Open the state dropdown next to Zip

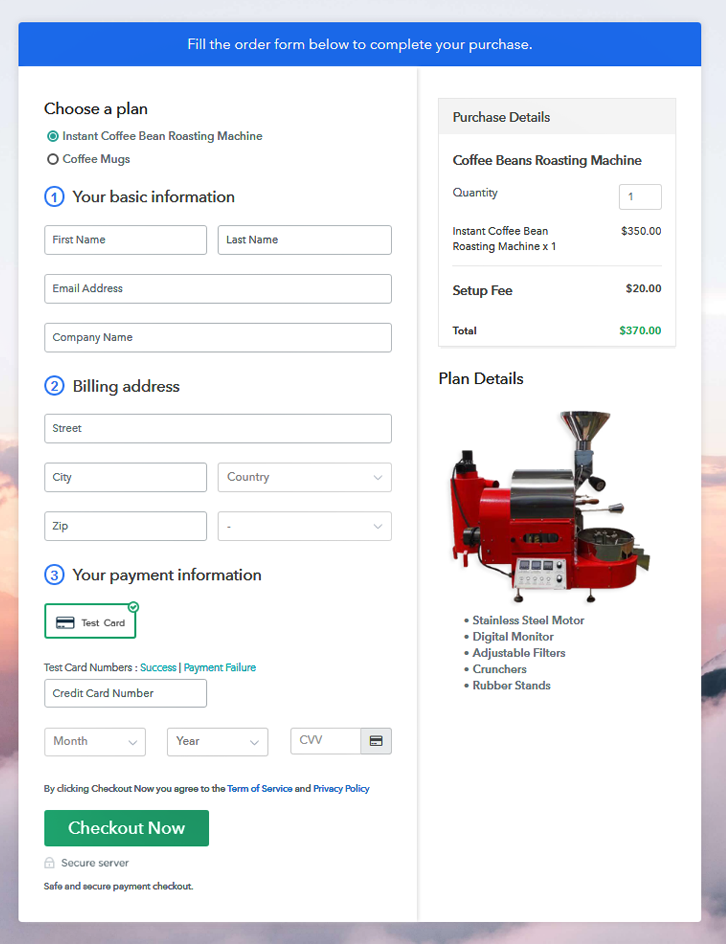point(305,526)
